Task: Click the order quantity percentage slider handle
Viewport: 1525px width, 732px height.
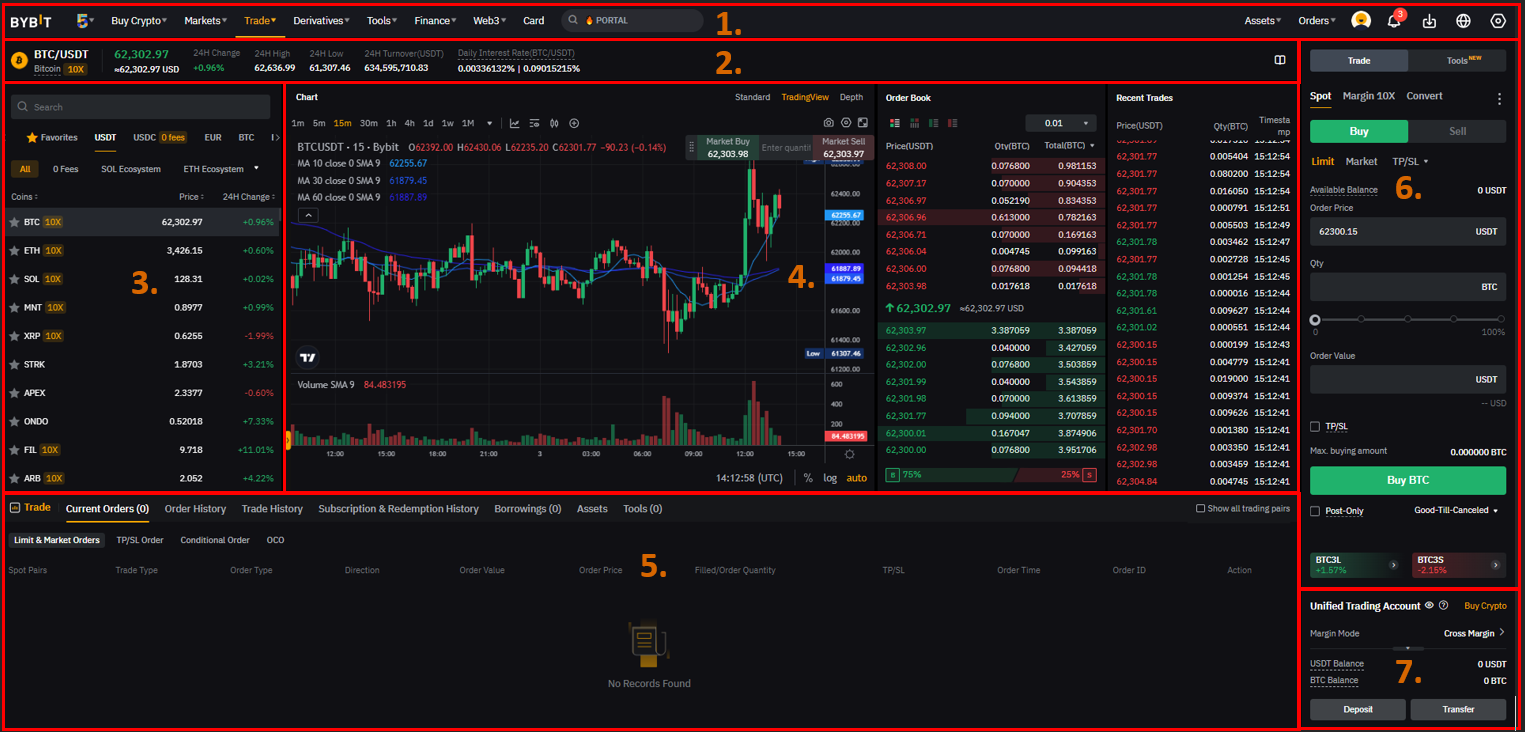Action: 1315,320
